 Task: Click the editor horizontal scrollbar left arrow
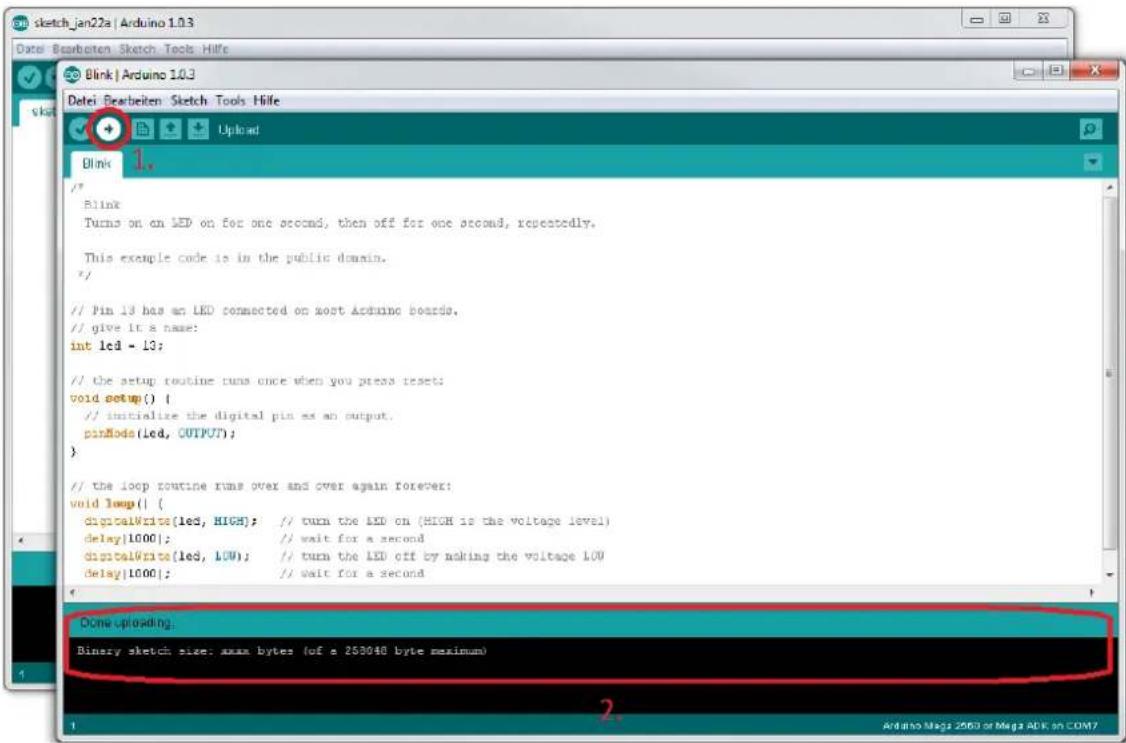pos(71,593)
